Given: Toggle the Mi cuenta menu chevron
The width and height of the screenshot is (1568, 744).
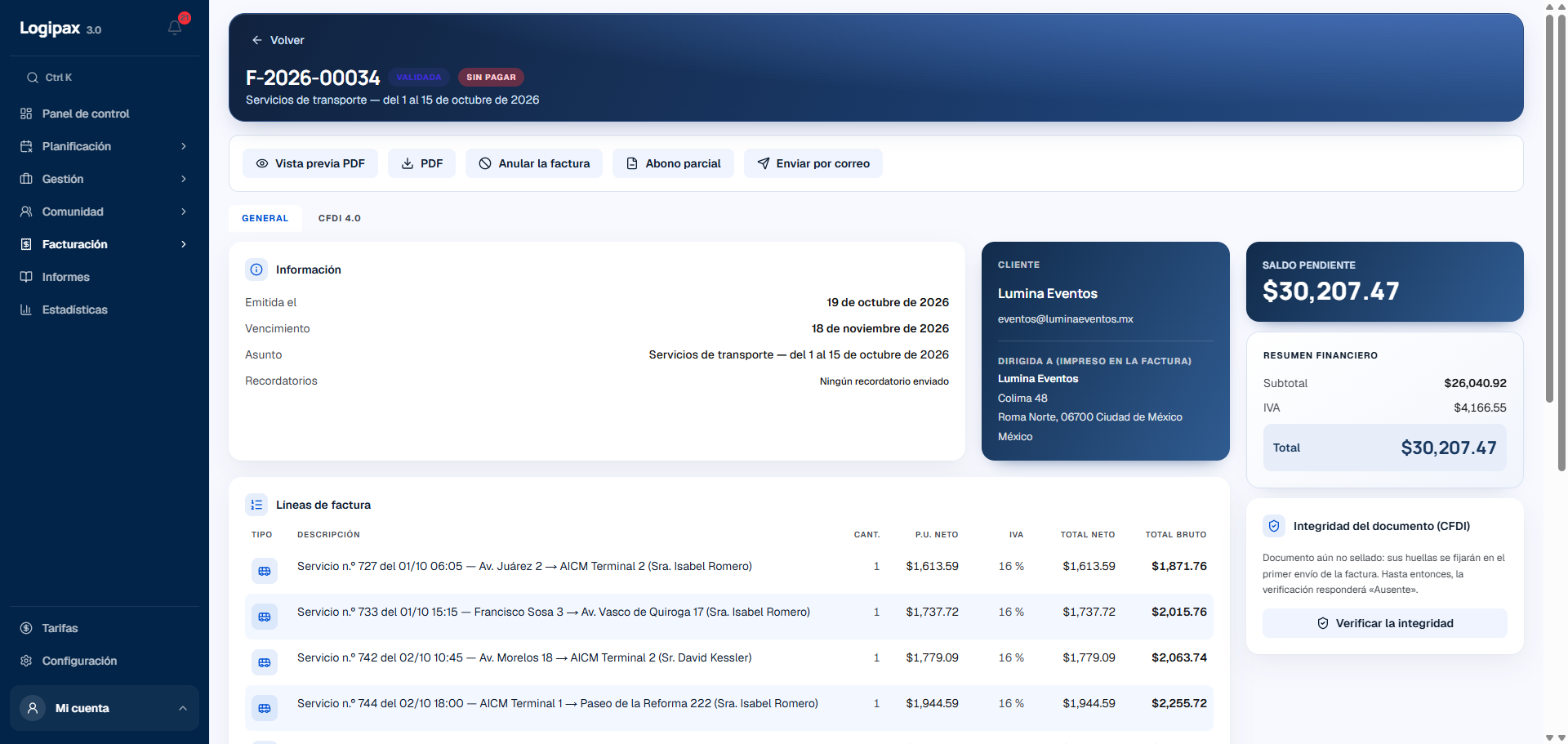Looking at the screenshot, I should coord(183,708).
